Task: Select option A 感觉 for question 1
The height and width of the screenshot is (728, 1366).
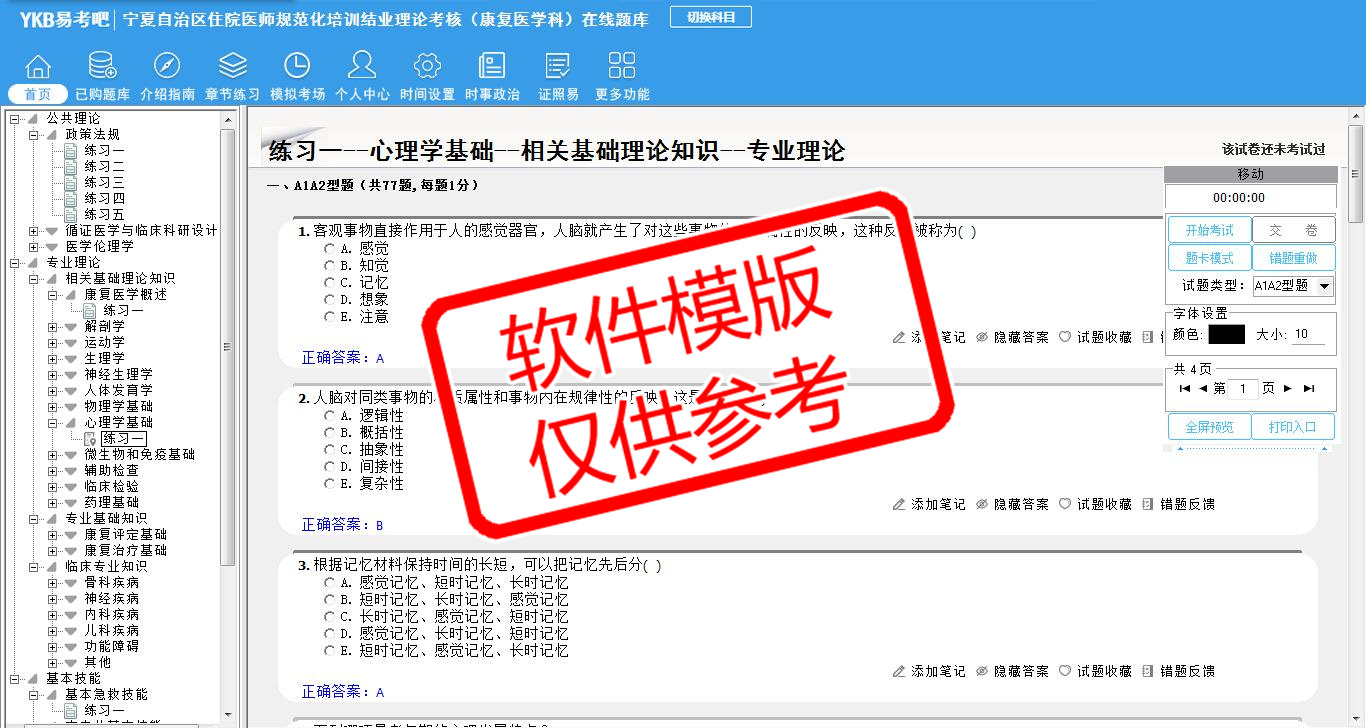Action: coord(329,248)
